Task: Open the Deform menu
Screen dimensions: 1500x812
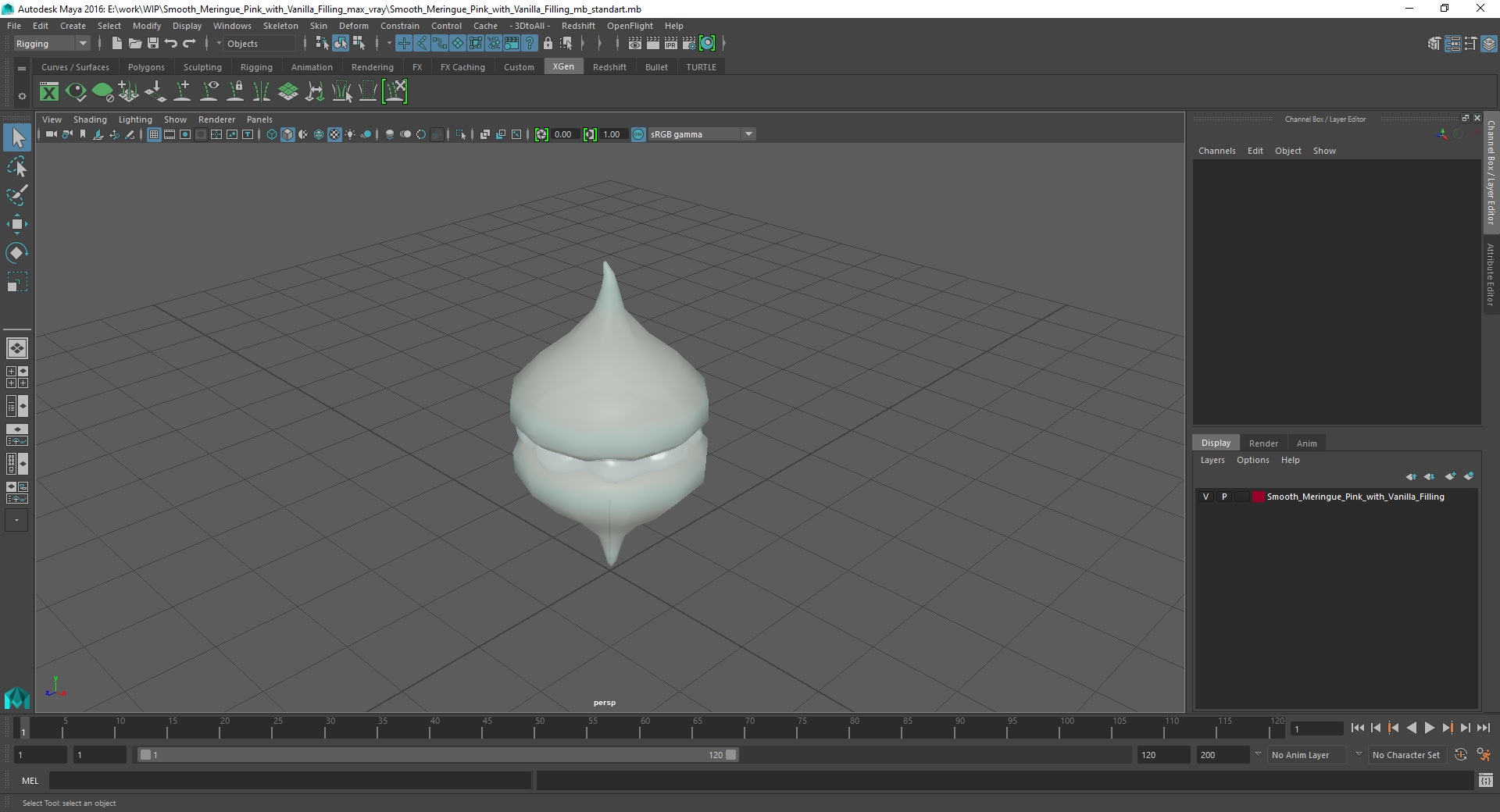Action: click(353, 26)
